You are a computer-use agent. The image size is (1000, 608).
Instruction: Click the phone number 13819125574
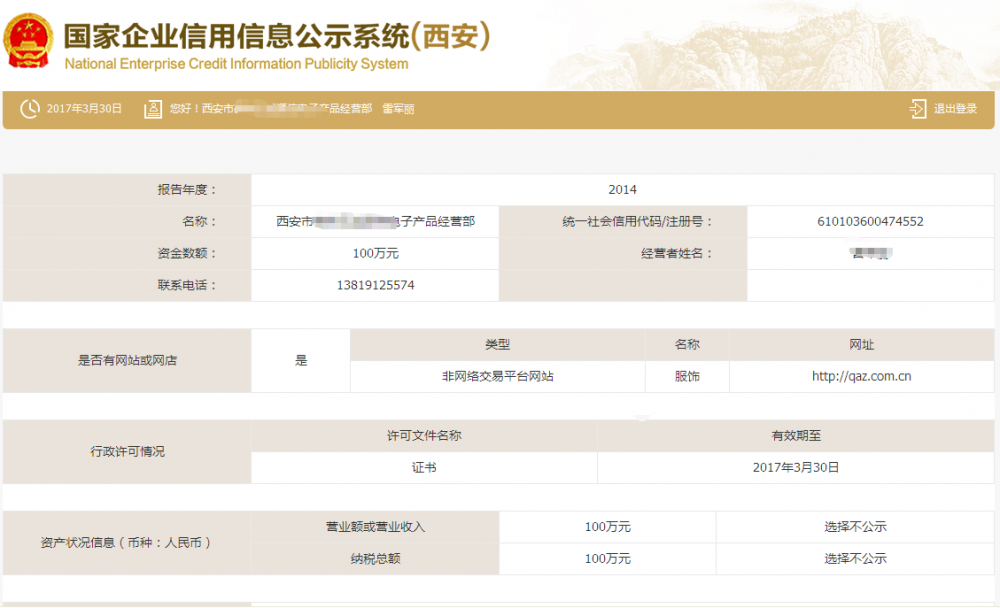click(375, 285)
